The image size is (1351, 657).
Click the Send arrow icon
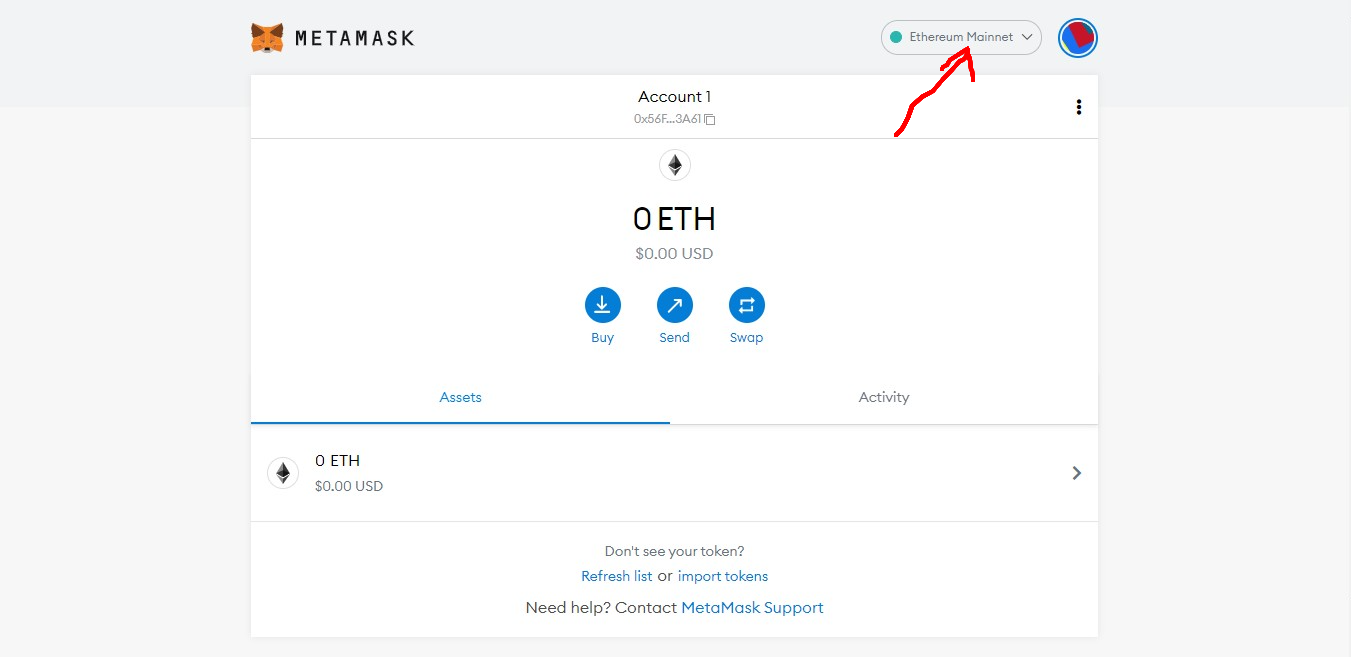(674, 305)
